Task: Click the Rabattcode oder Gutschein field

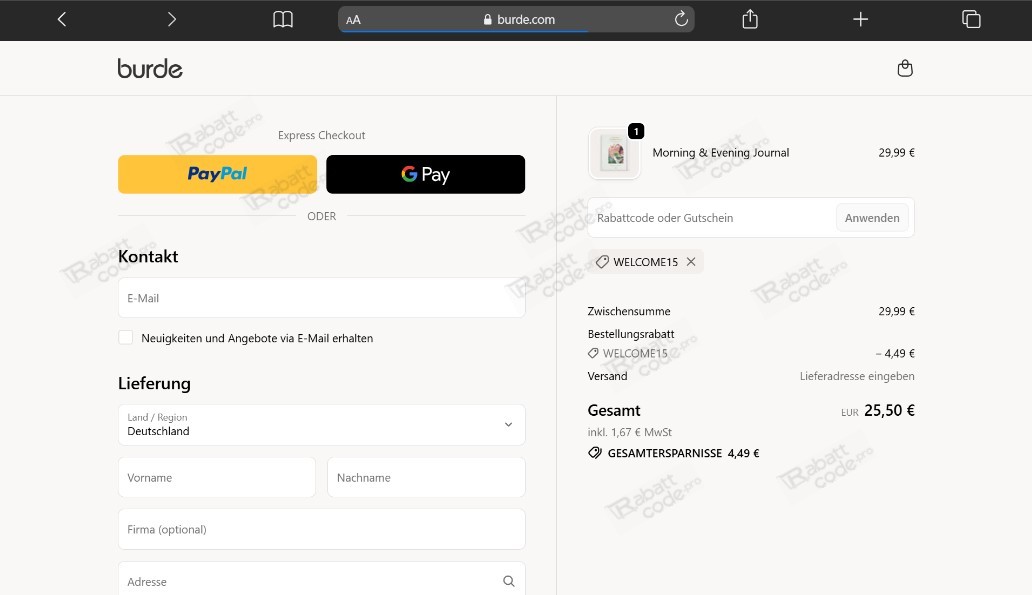Action: coord(712,218)
